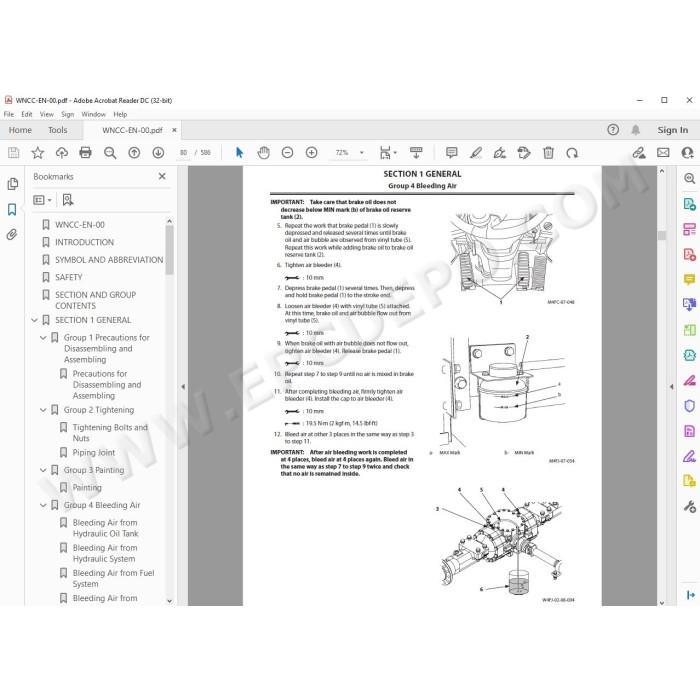
Task: Upload file to cloud icon
Action: 62,153
